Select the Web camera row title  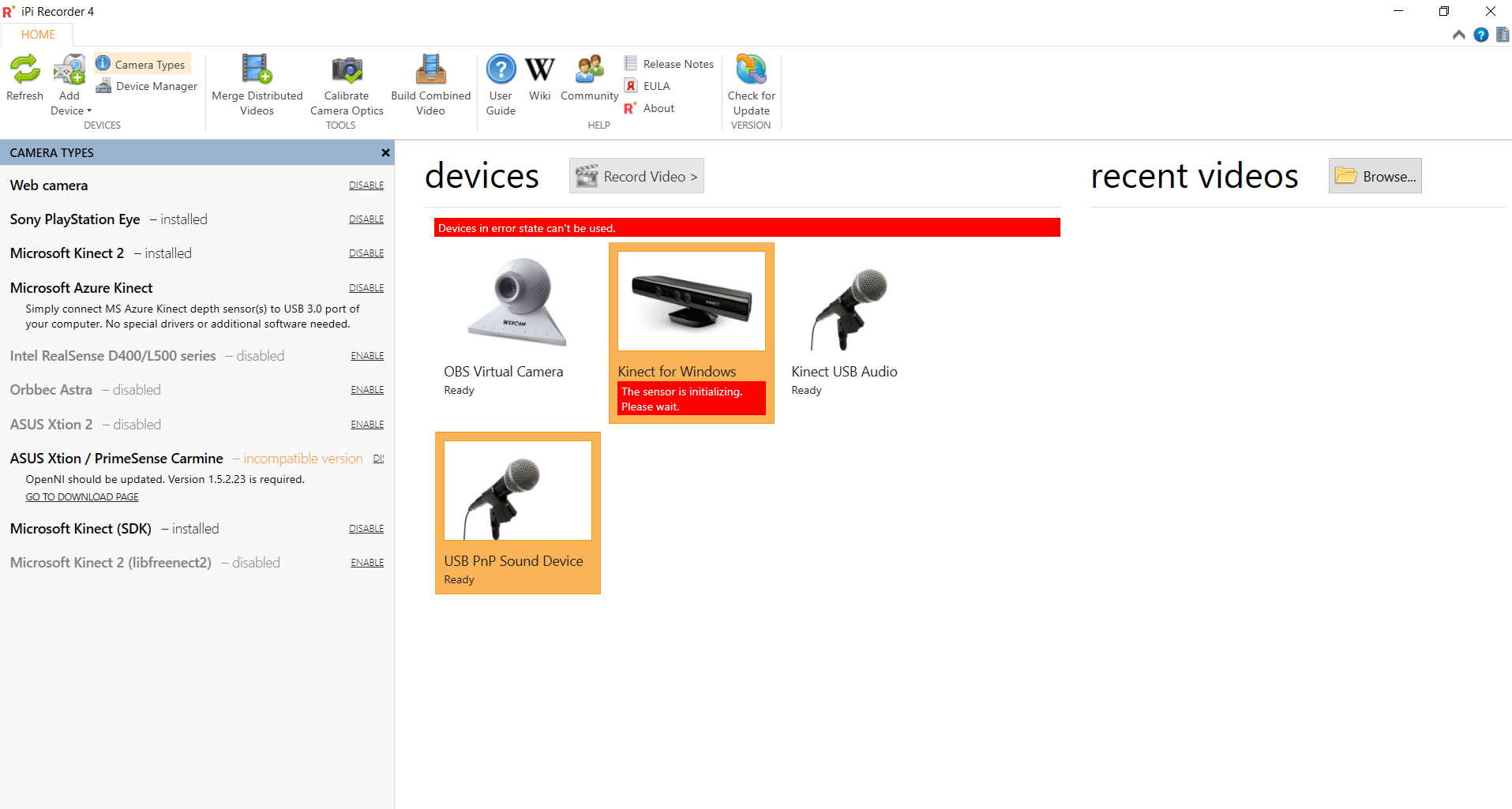[49, 185]
